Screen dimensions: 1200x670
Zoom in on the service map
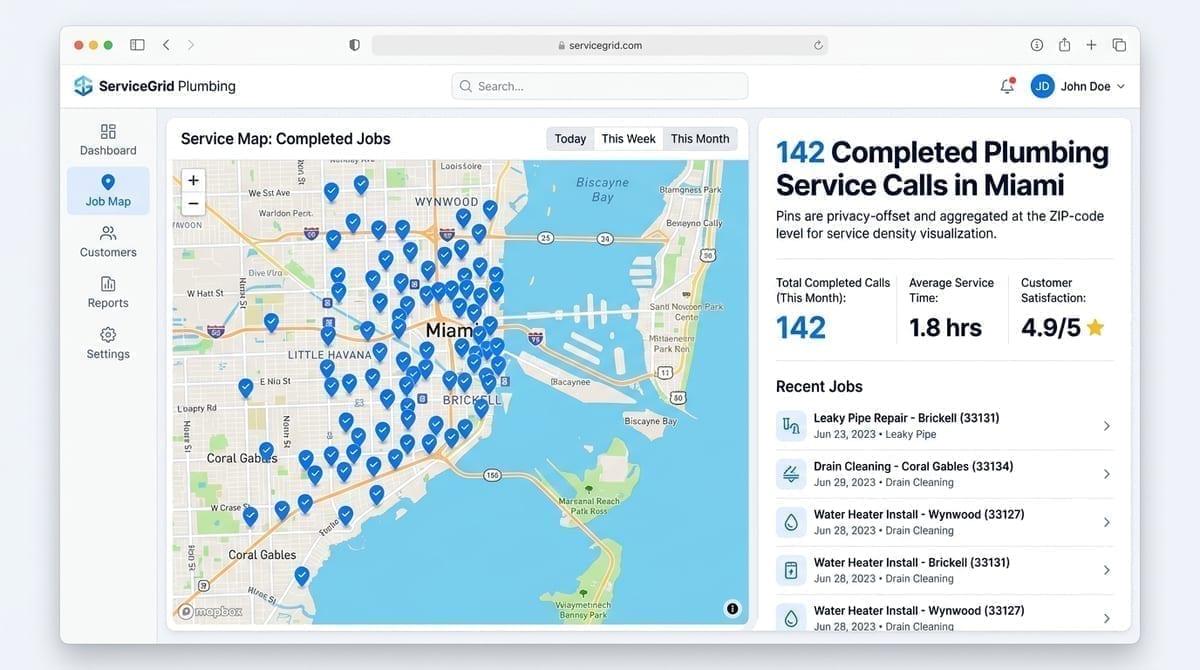tap(192, 180)
